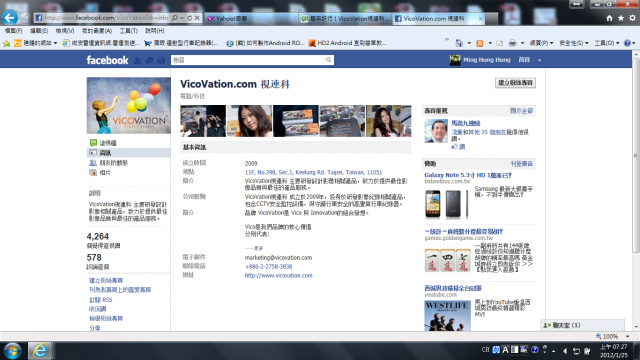The width and height of the screenshot is (640, 360).
Task: Click the Internet Explorer taskbar icon
Action: click(x=40, y=351)
